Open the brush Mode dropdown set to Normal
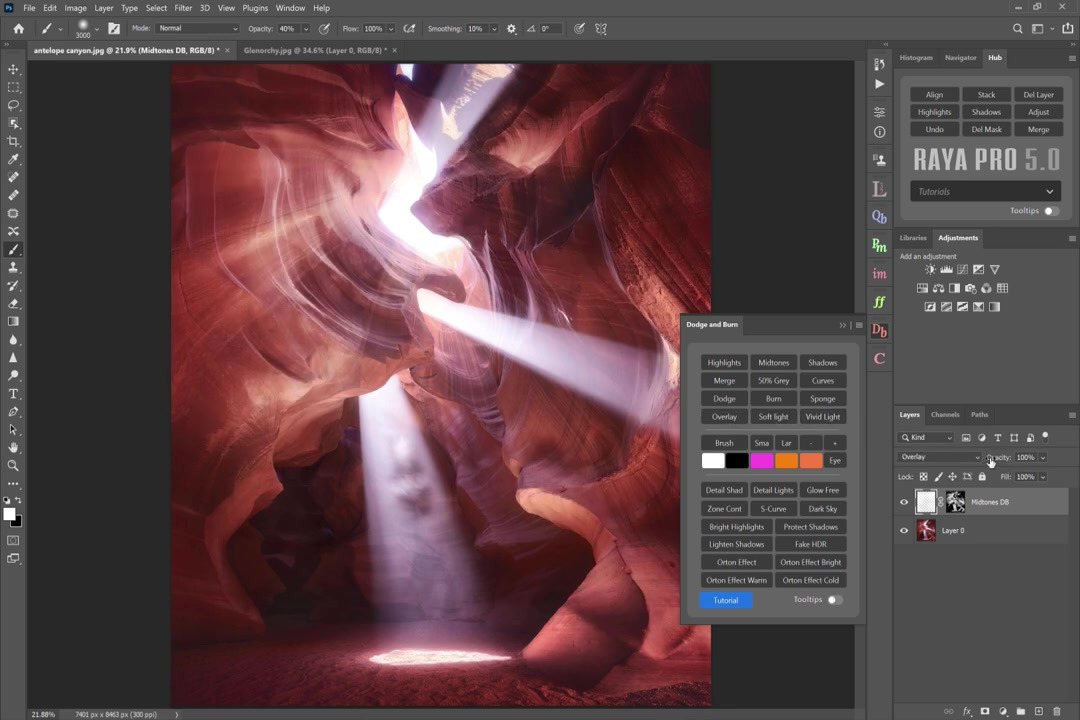 198,29
